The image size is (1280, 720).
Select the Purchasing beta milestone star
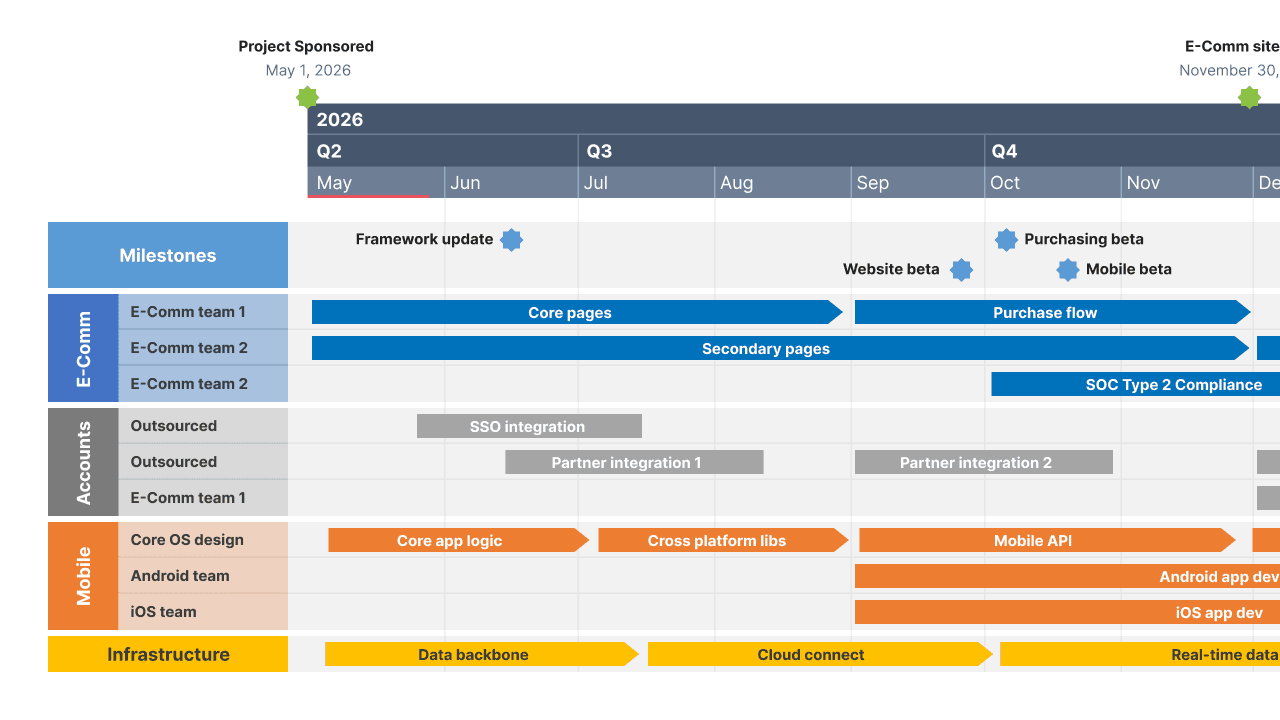(x=1006, y=240)
